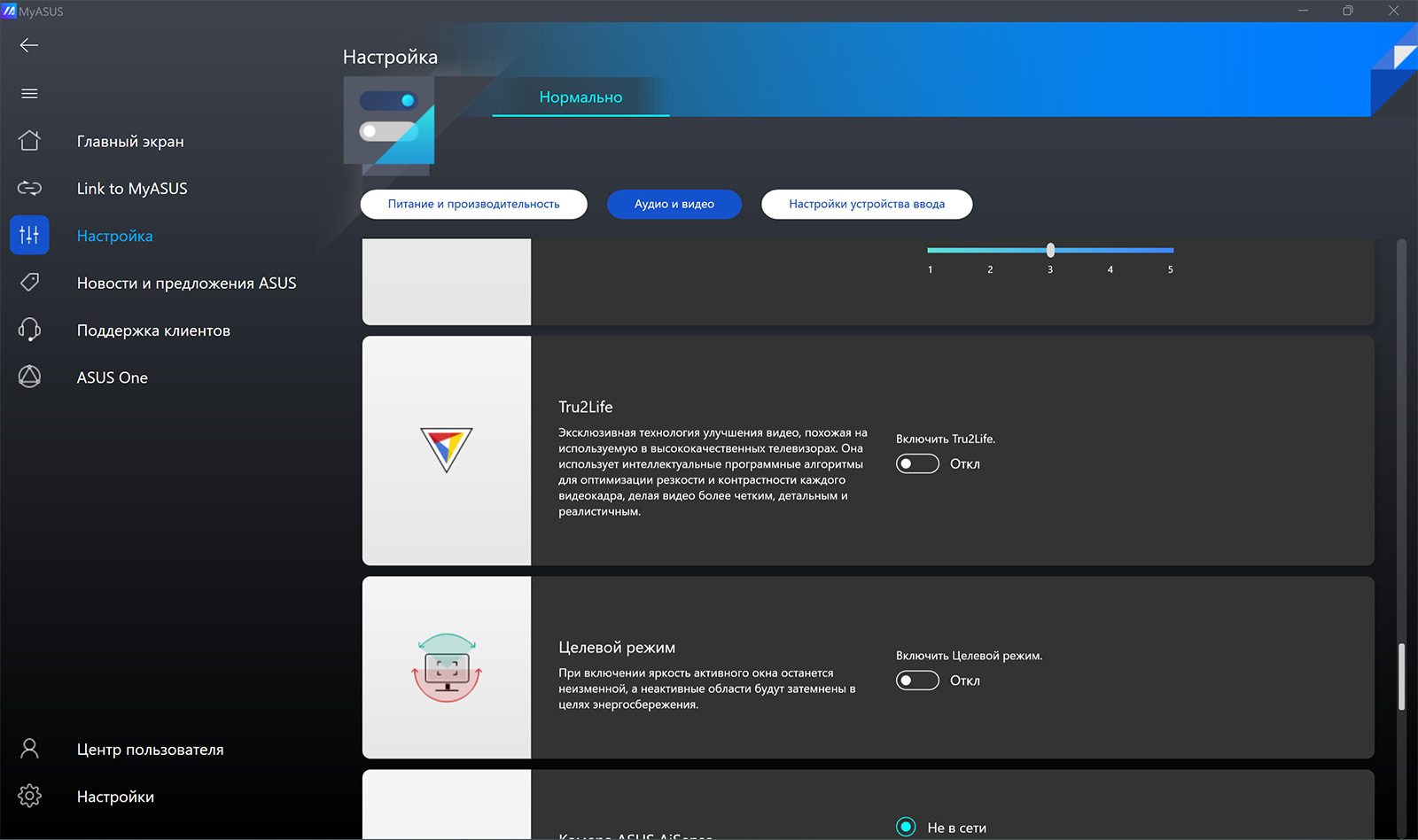The height and width of the screenshot is (840, 1418).
Task: Click the home icon for Главный экран
Action: tap(29, 141)
